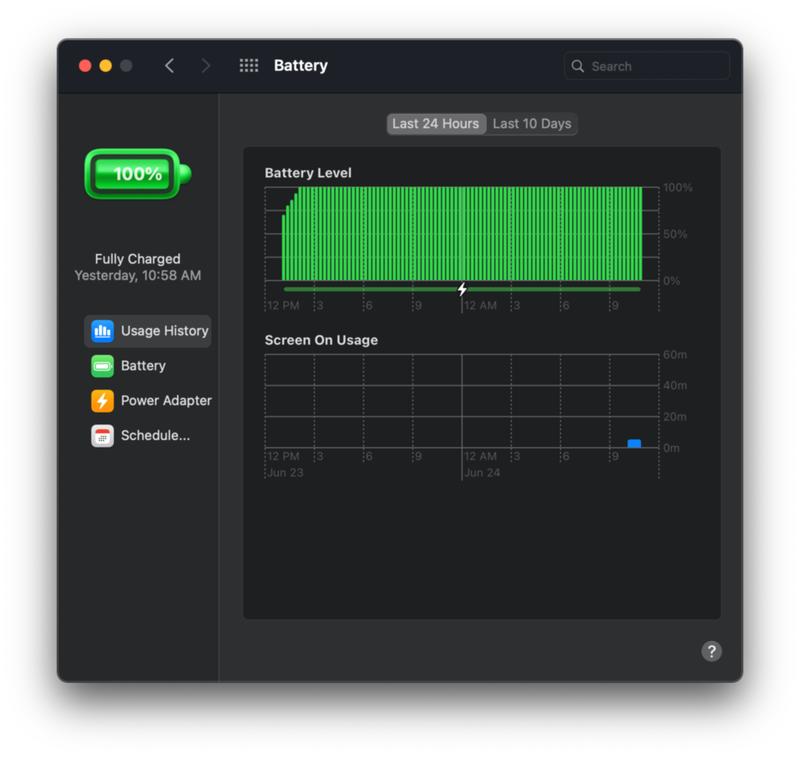Switch to the Last 10 Days view

coord(532,124)
